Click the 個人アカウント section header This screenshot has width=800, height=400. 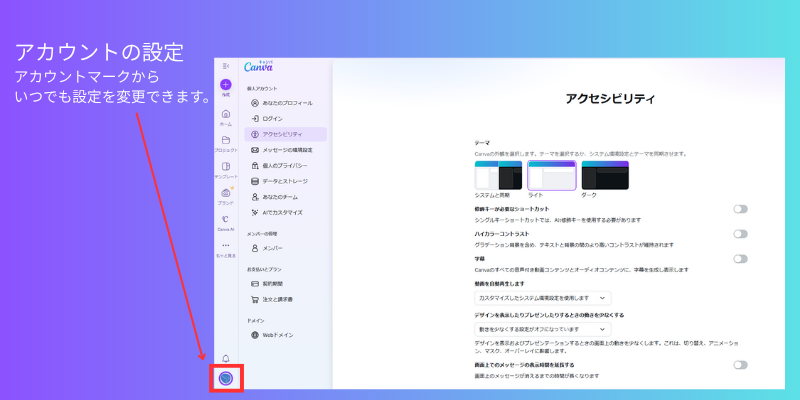[262, 88]
